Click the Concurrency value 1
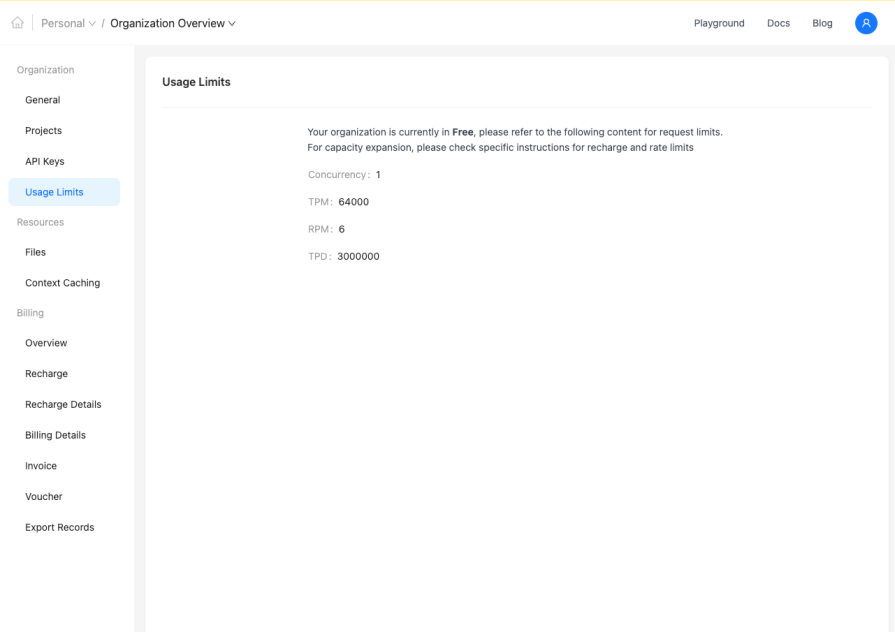This screenshot has height=632, width=895. coord(378,175)
